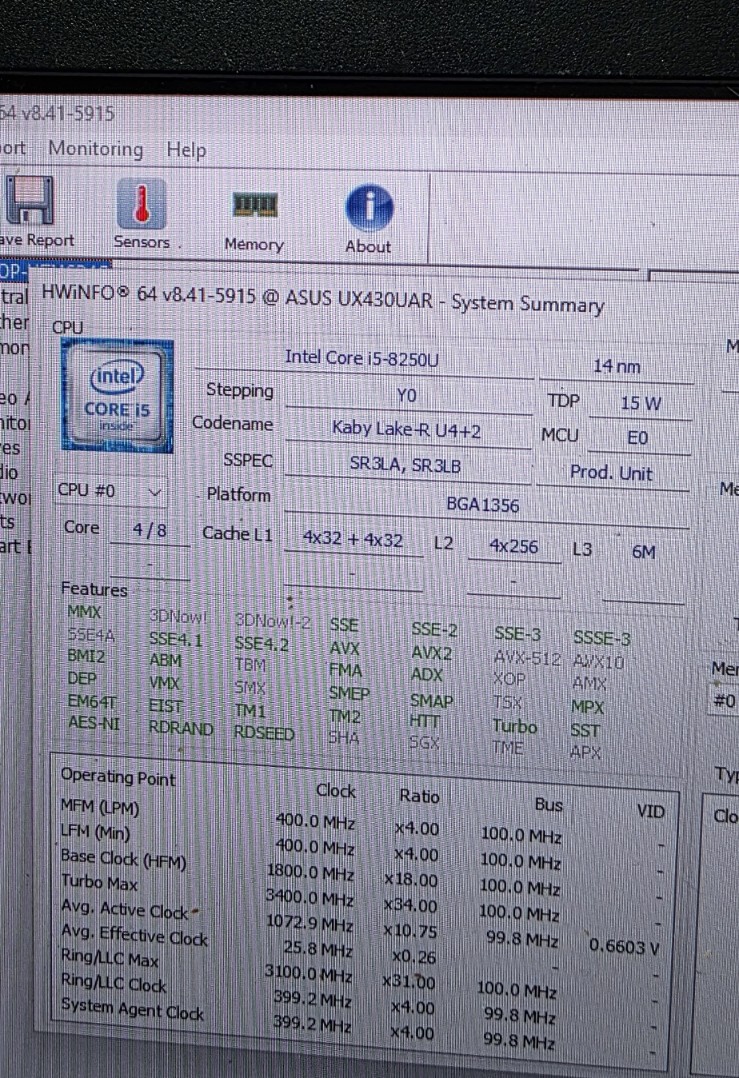Click the MPX feature label
Viewport: 739px width, 1078px height.
[587, 707]
